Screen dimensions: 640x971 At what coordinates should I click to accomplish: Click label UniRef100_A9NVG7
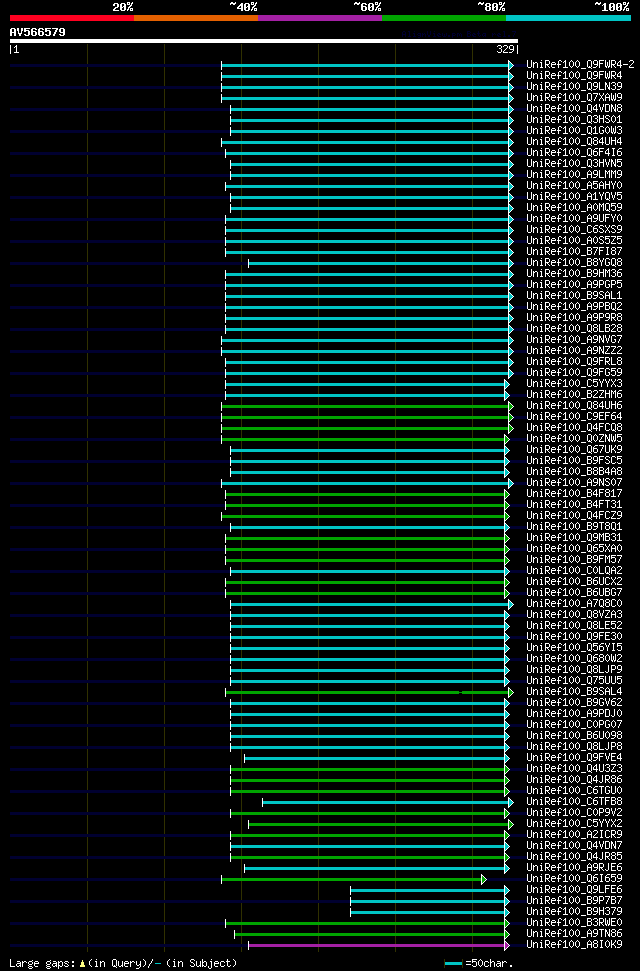pos(574,339)
